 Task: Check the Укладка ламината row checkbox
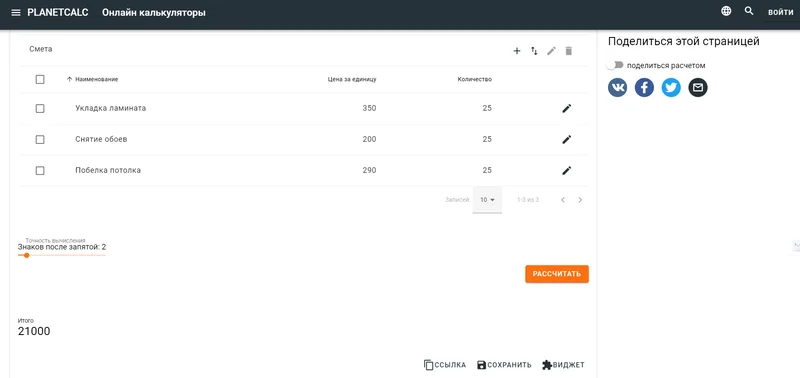[x=40, y=109]
